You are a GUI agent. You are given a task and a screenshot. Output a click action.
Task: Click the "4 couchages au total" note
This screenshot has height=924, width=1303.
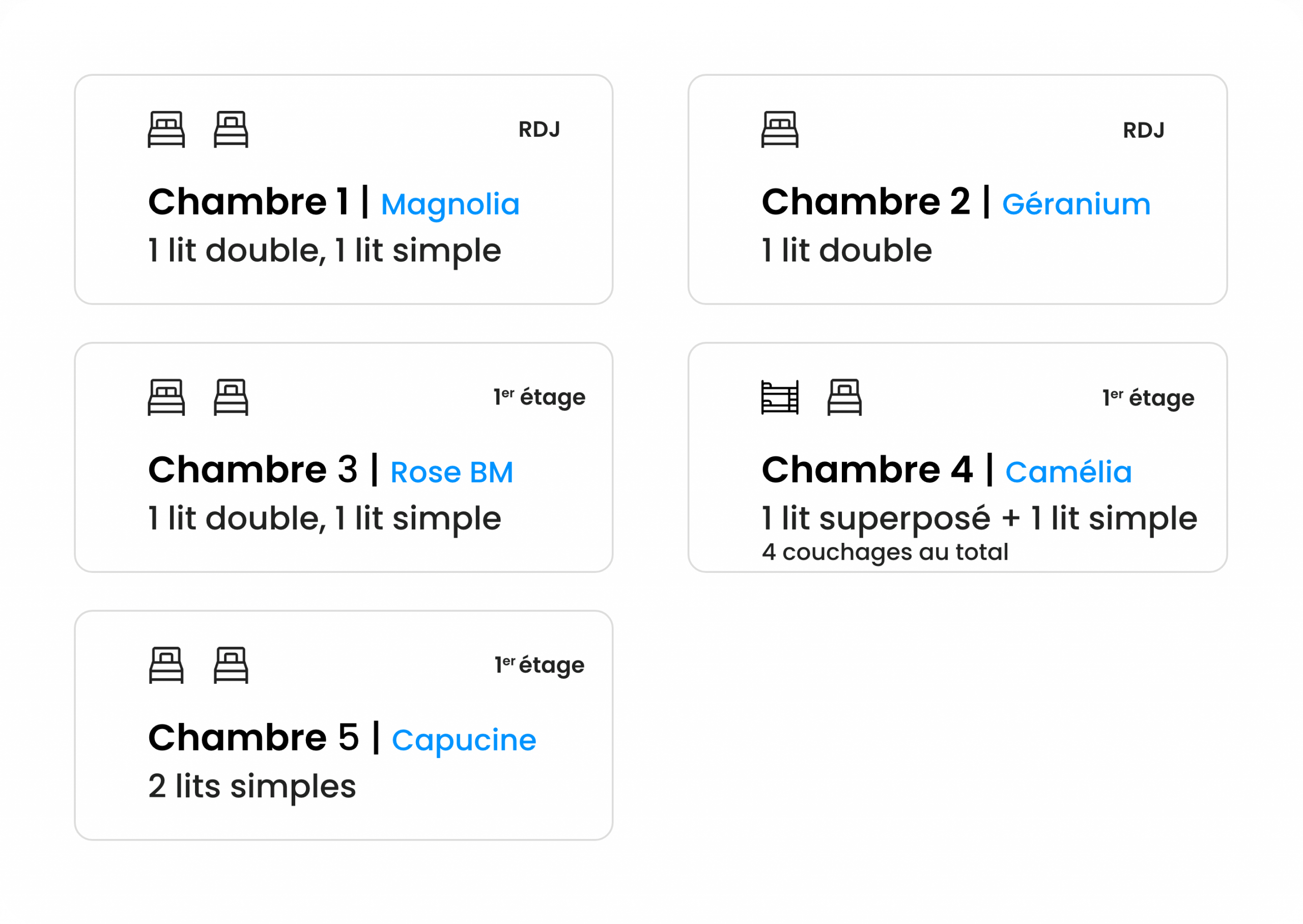pos(885,552)
